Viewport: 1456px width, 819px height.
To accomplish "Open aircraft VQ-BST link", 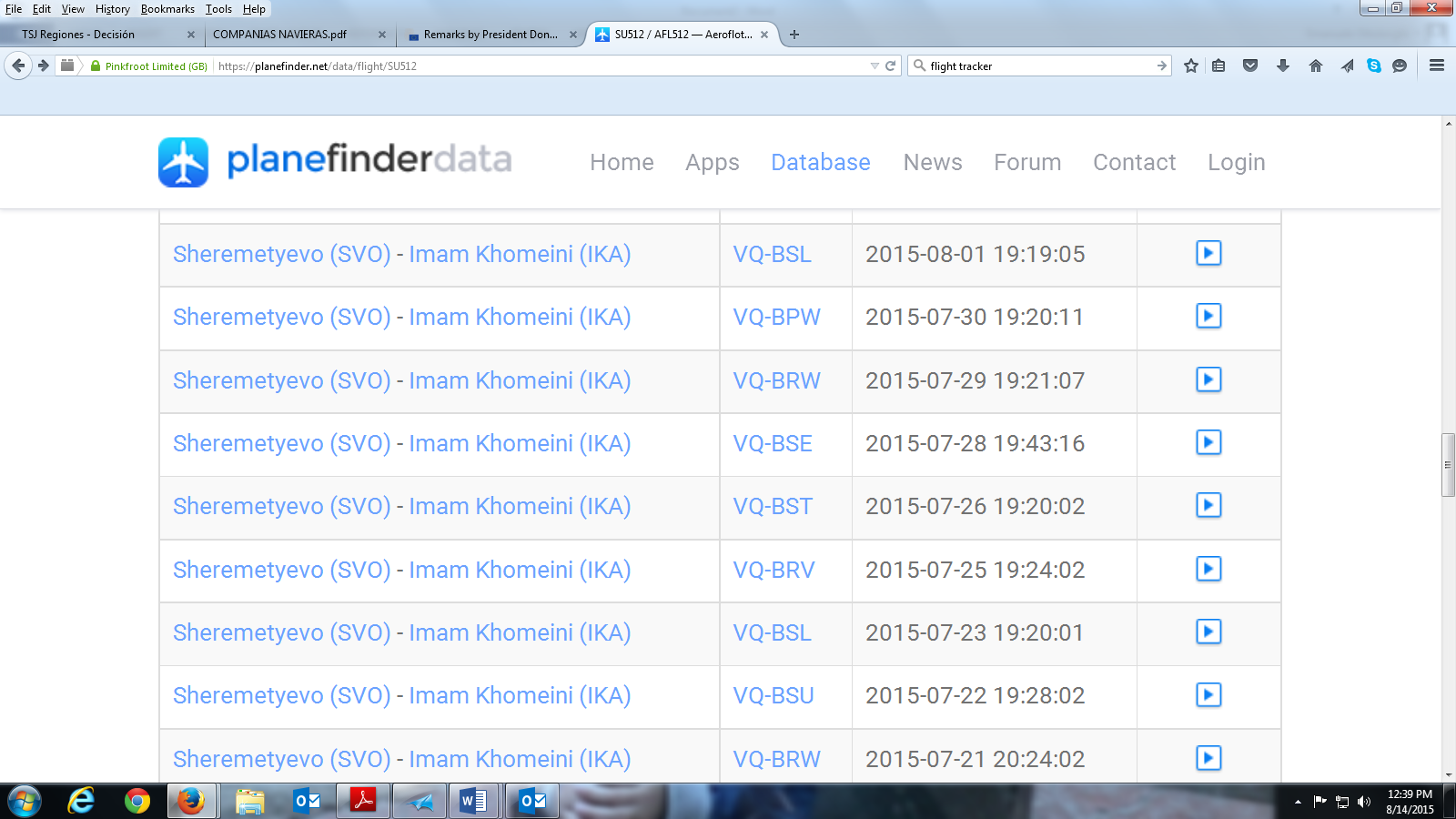I will [x=773, y=506].
